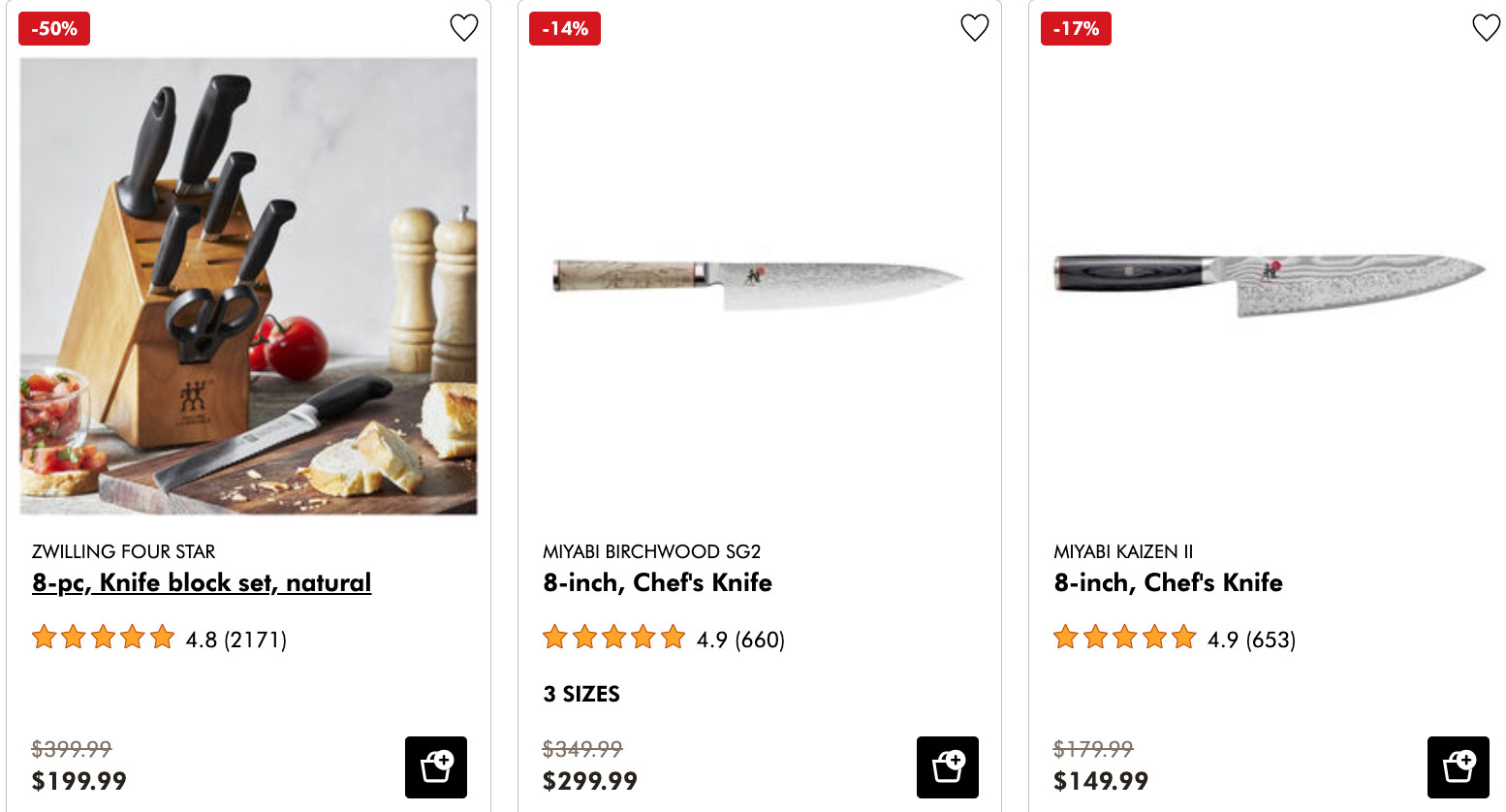Viewport: 1506px width, 812px height.
Task: Open Miyabi Birchwood 8-inch Chef's Knife title
Action: (657, 582)
